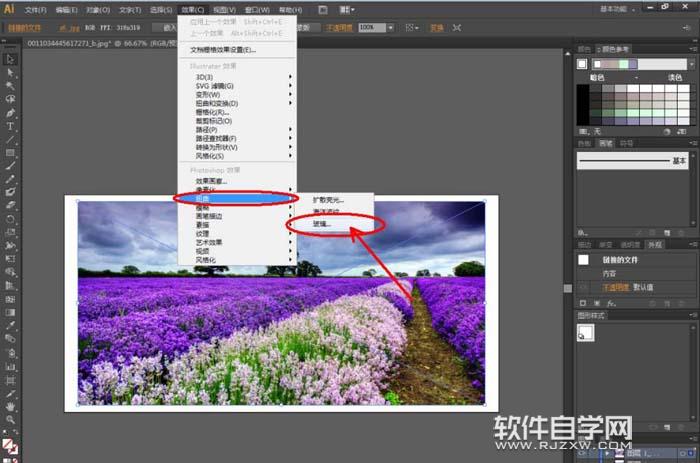The width and height of the screenshot is (700, 463).
Task: Select the 基本 brush in the brushes panel
Action: [633, 161]
